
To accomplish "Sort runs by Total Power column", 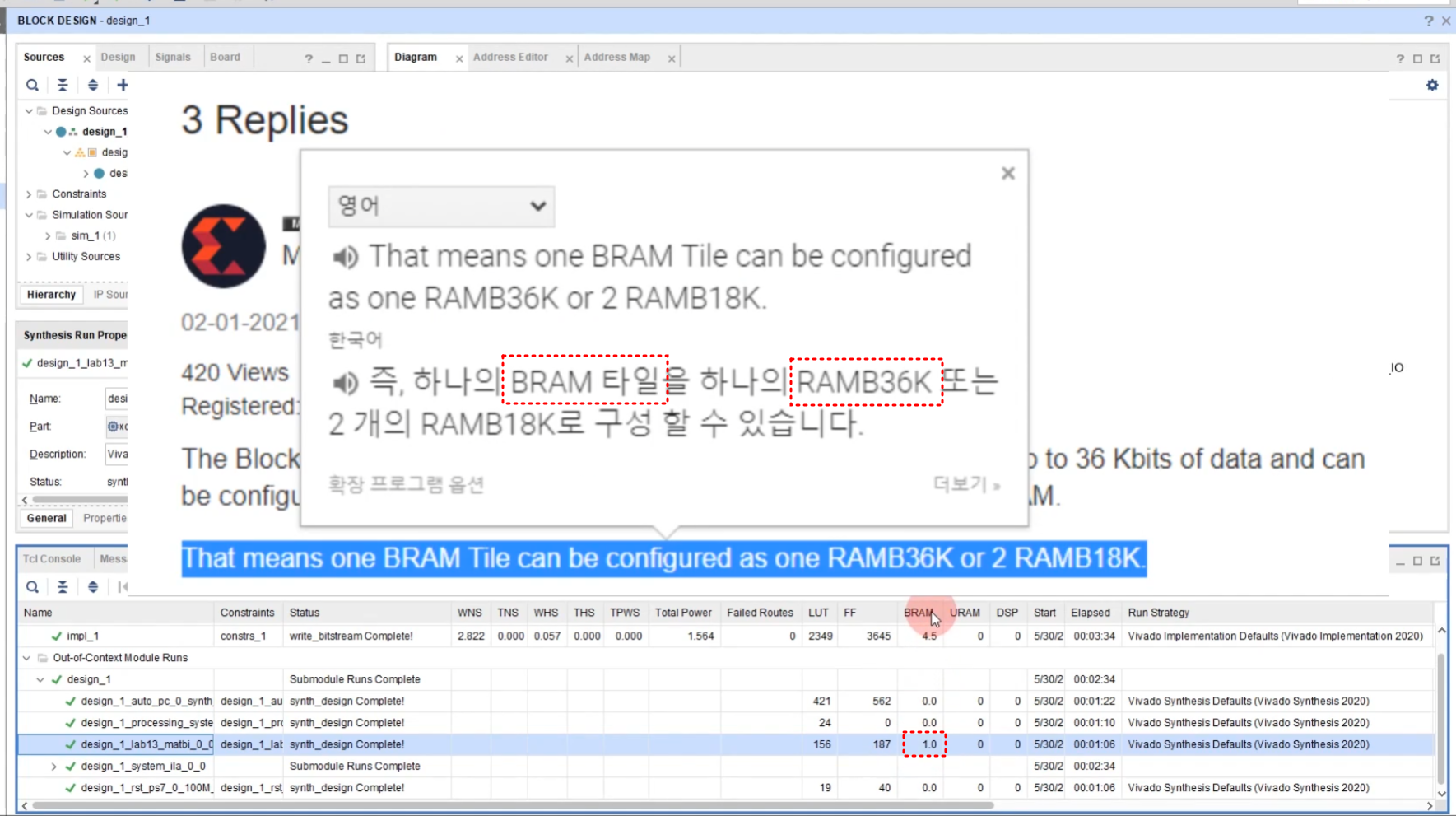I will [x=683, y=613].
